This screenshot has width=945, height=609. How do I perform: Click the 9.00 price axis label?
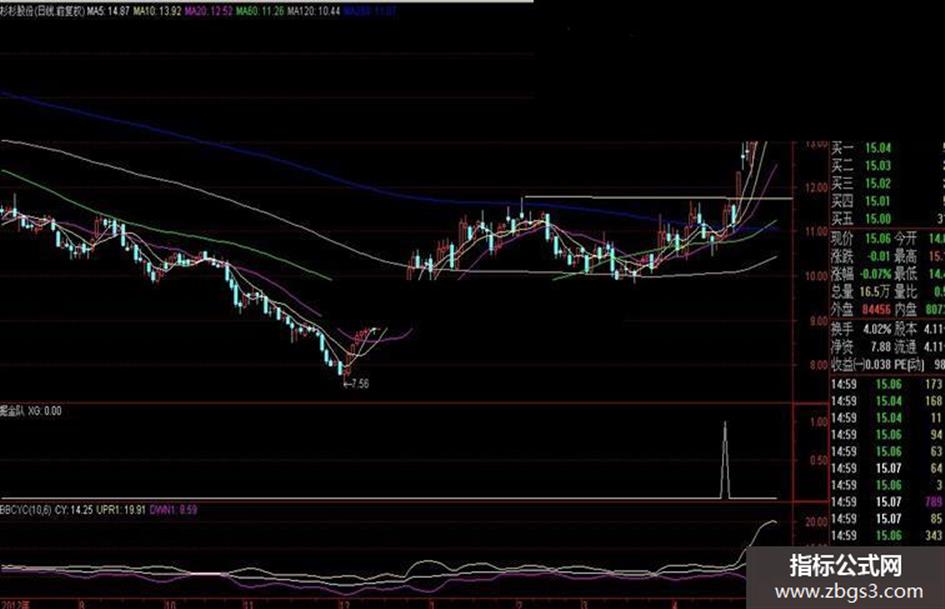(818, 321)
